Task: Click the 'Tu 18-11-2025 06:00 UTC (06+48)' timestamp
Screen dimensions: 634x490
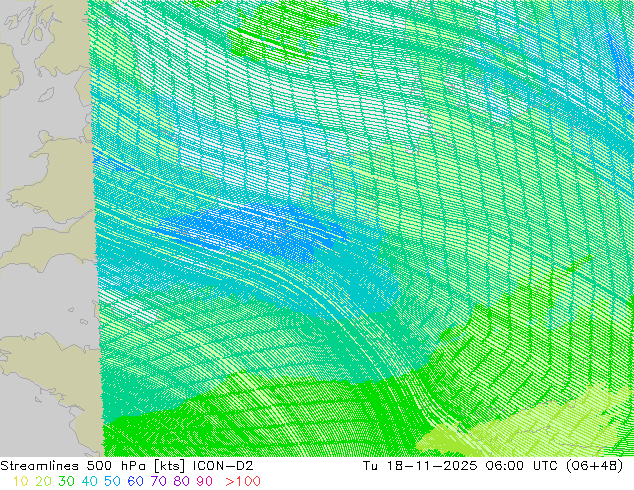Action: [493, 466]
